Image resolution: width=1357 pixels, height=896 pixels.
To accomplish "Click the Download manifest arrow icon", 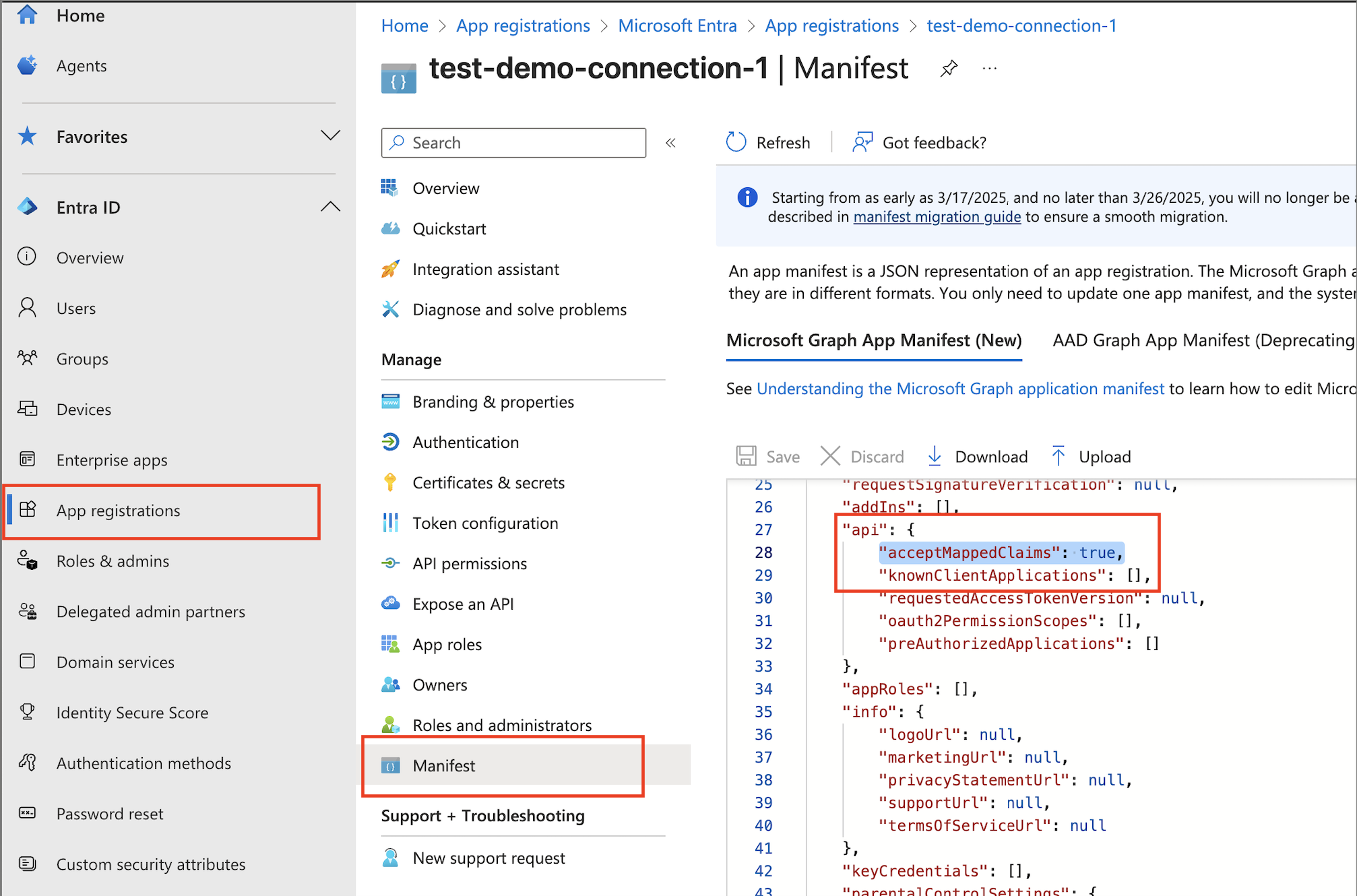I will point(935,456).
